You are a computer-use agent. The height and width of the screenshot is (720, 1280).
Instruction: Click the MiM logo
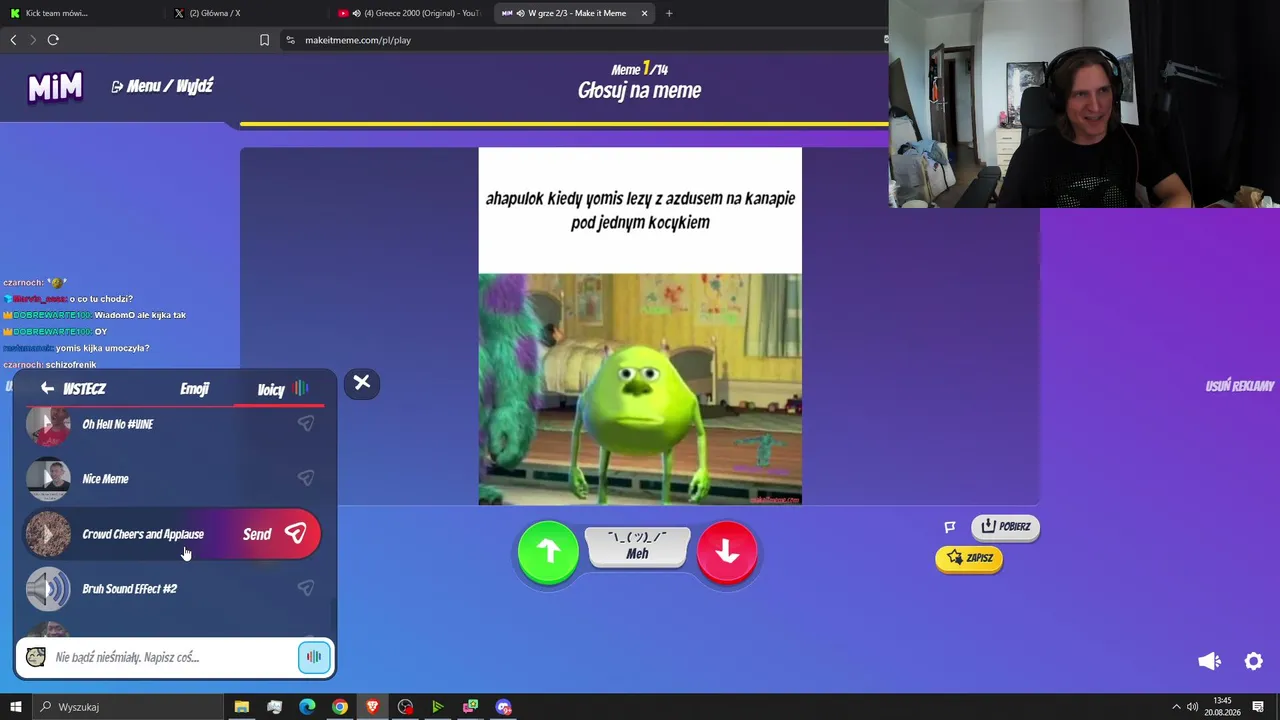coord(55,88)
